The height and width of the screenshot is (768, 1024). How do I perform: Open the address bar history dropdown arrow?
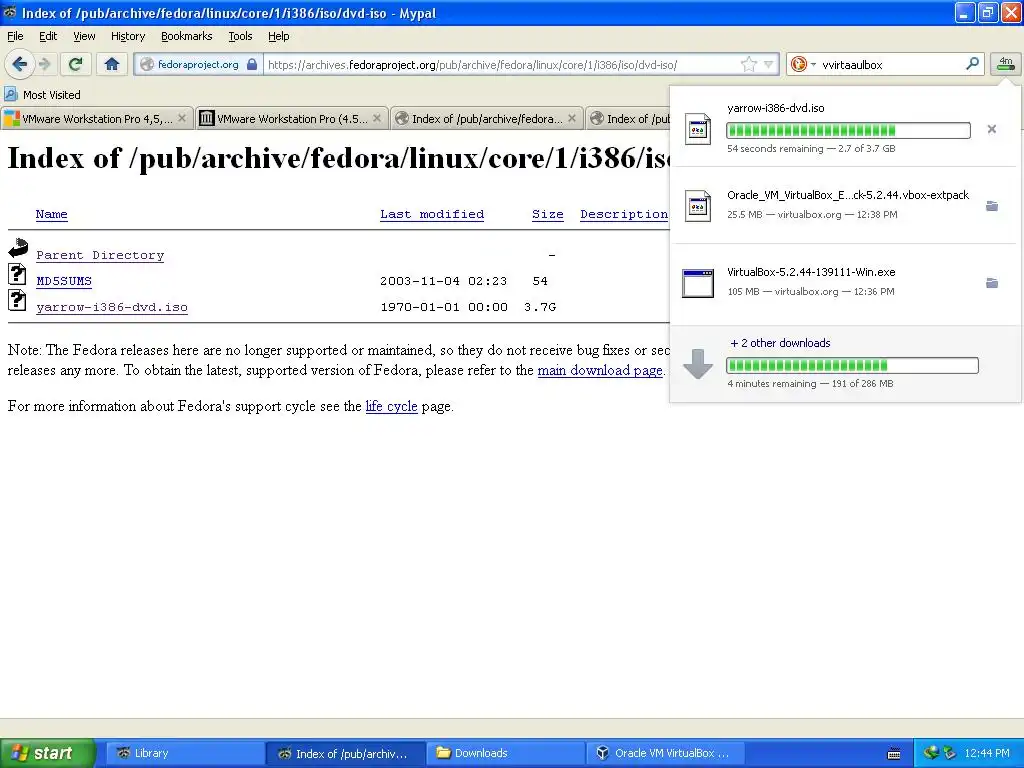coord(769,64)
